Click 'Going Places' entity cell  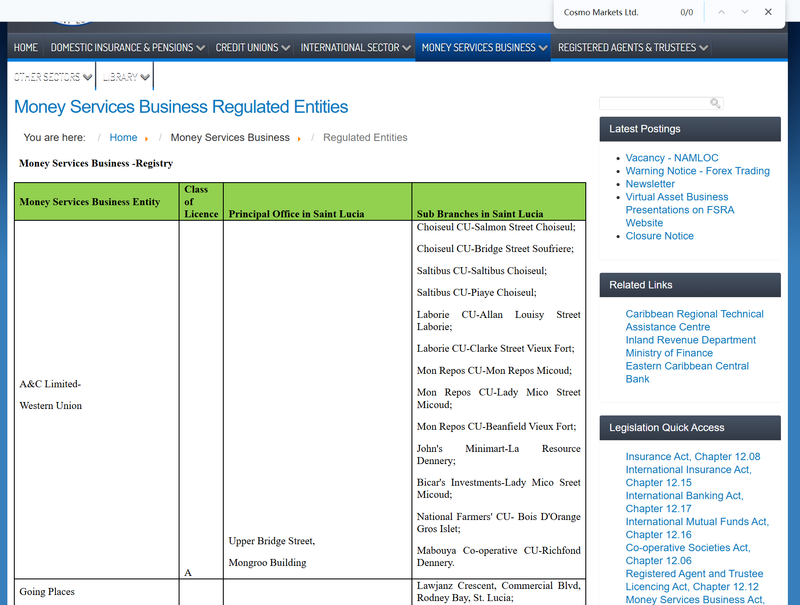click(x=47, y=592)
